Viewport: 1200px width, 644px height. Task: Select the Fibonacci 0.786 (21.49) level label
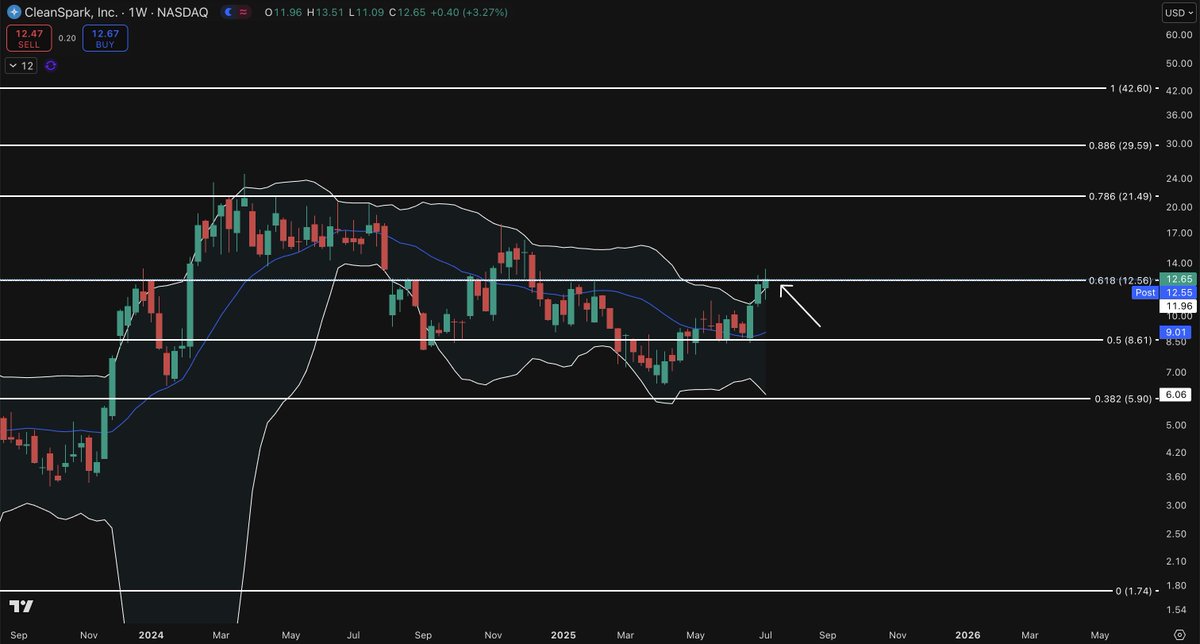click(1122, 197)
